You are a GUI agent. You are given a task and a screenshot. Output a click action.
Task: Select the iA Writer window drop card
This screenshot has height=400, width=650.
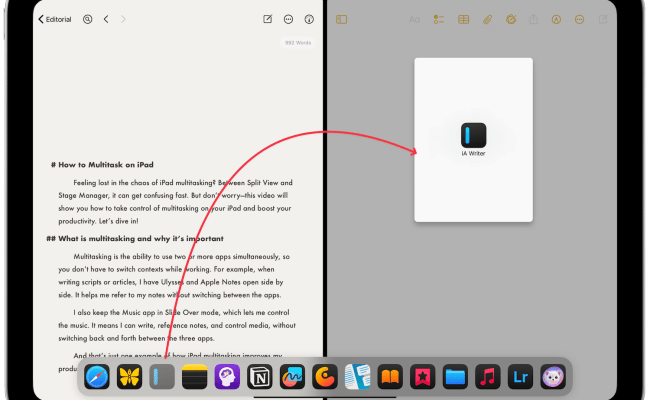click(473, 140)
